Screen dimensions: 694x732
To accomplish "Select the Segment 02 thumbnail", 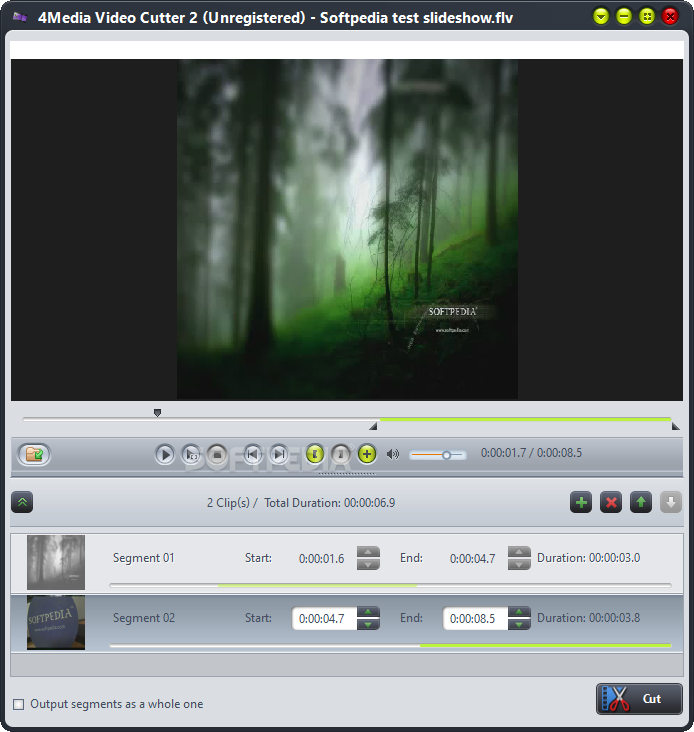I will click(x=56, y=622).
